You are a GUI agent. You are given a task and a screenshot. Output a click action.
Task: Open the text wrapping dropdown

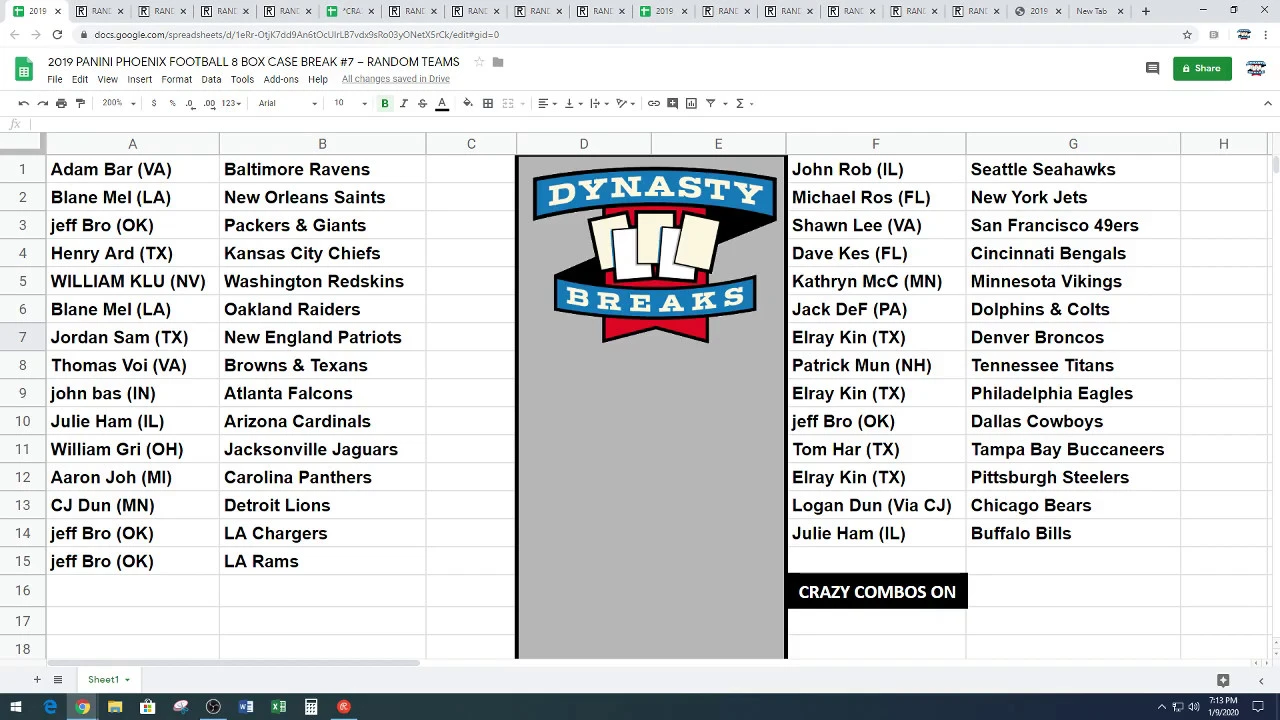click(x=598, y=103)
